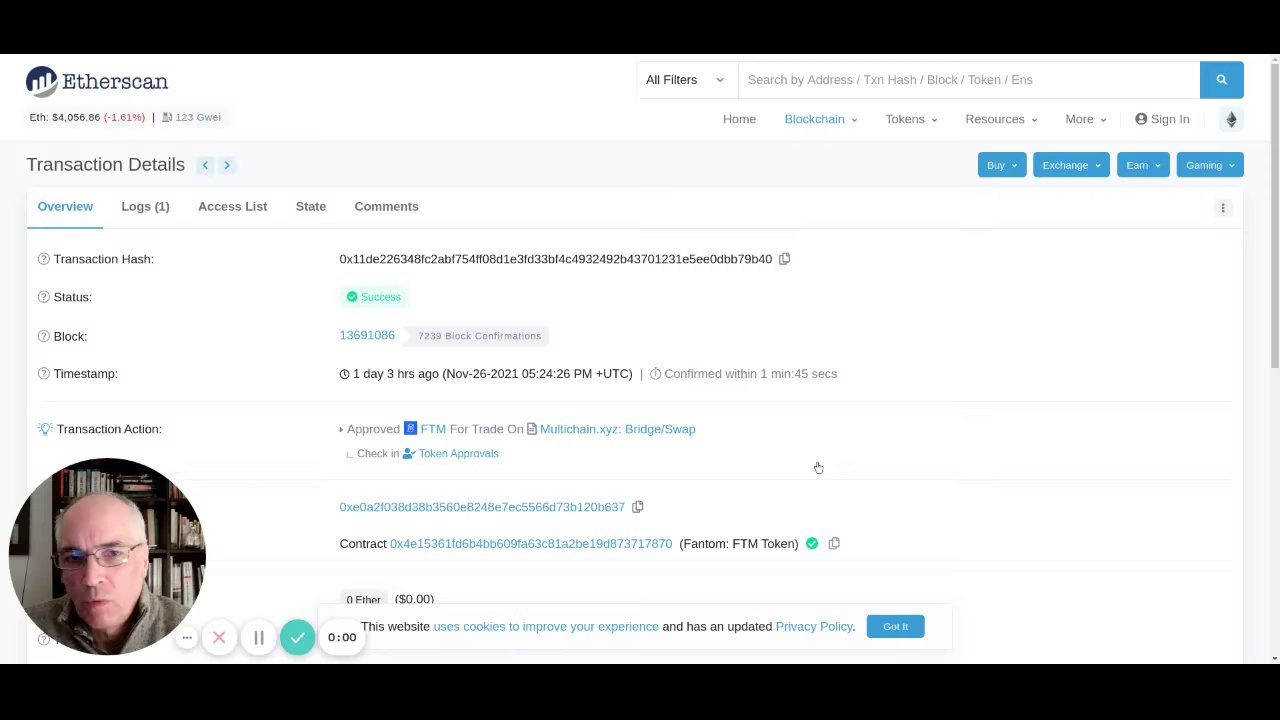Dismiss cookie notice with Got It
The image size is (1280, 720).
click(895, 627)
